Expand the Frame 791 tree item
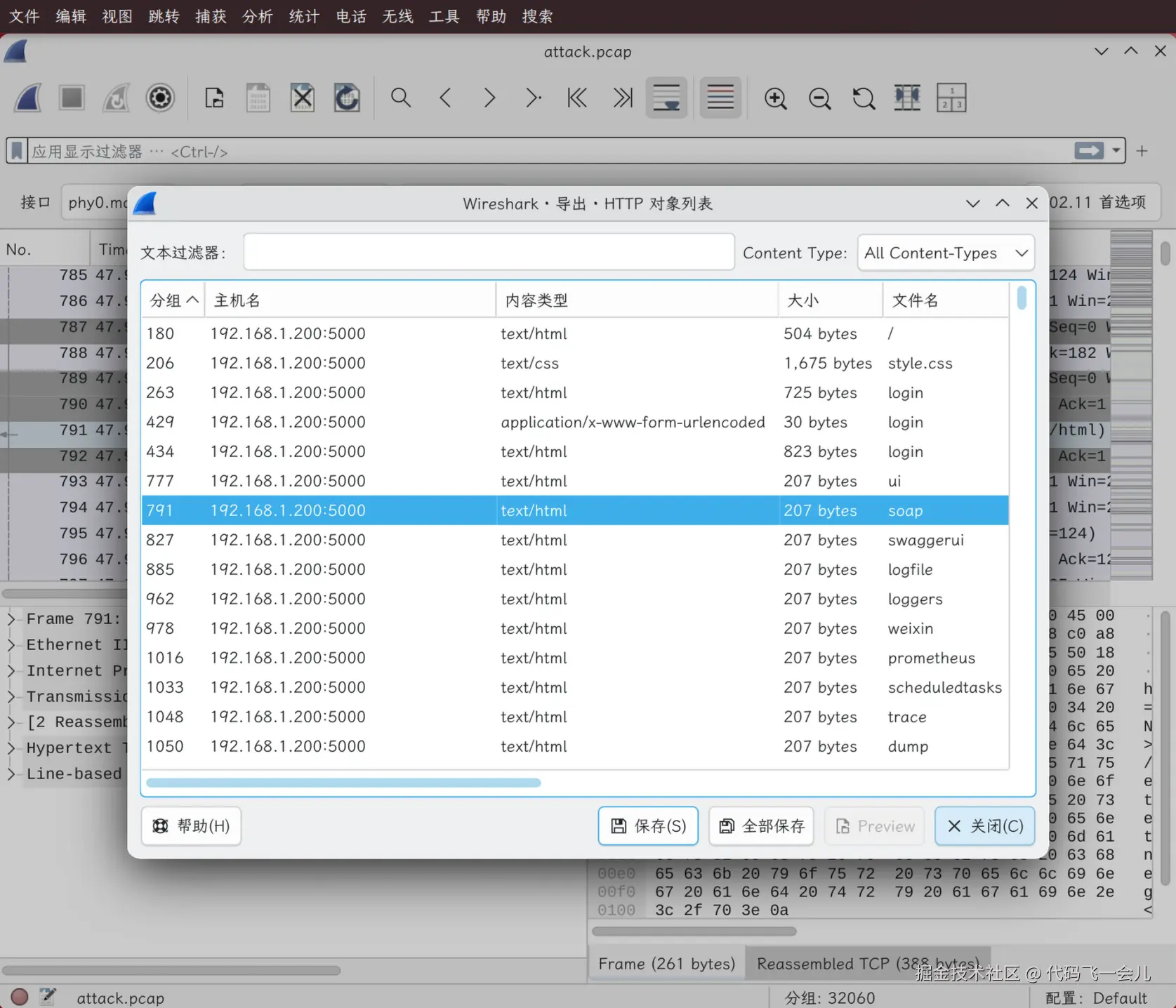The width and height of the screenshot is (1176, 1008). point(11,619)
